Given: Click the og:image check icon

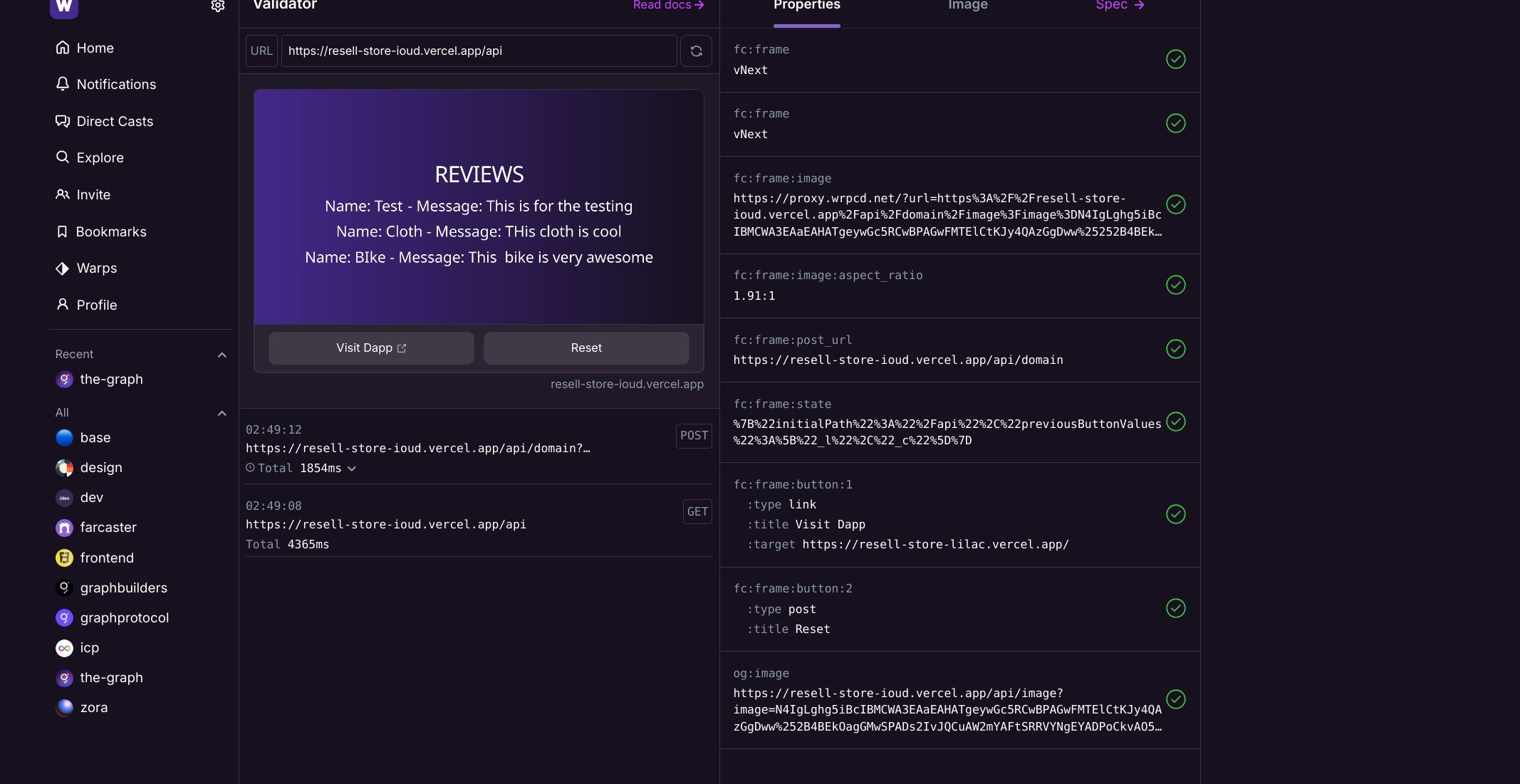Looking at the screenshot, I should pyautogui.click(x=1175, y=699).
